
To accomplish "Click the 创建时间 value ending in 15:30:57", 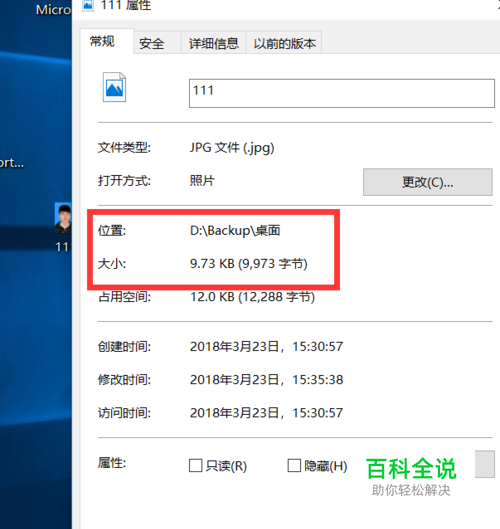I will [266, 346].
